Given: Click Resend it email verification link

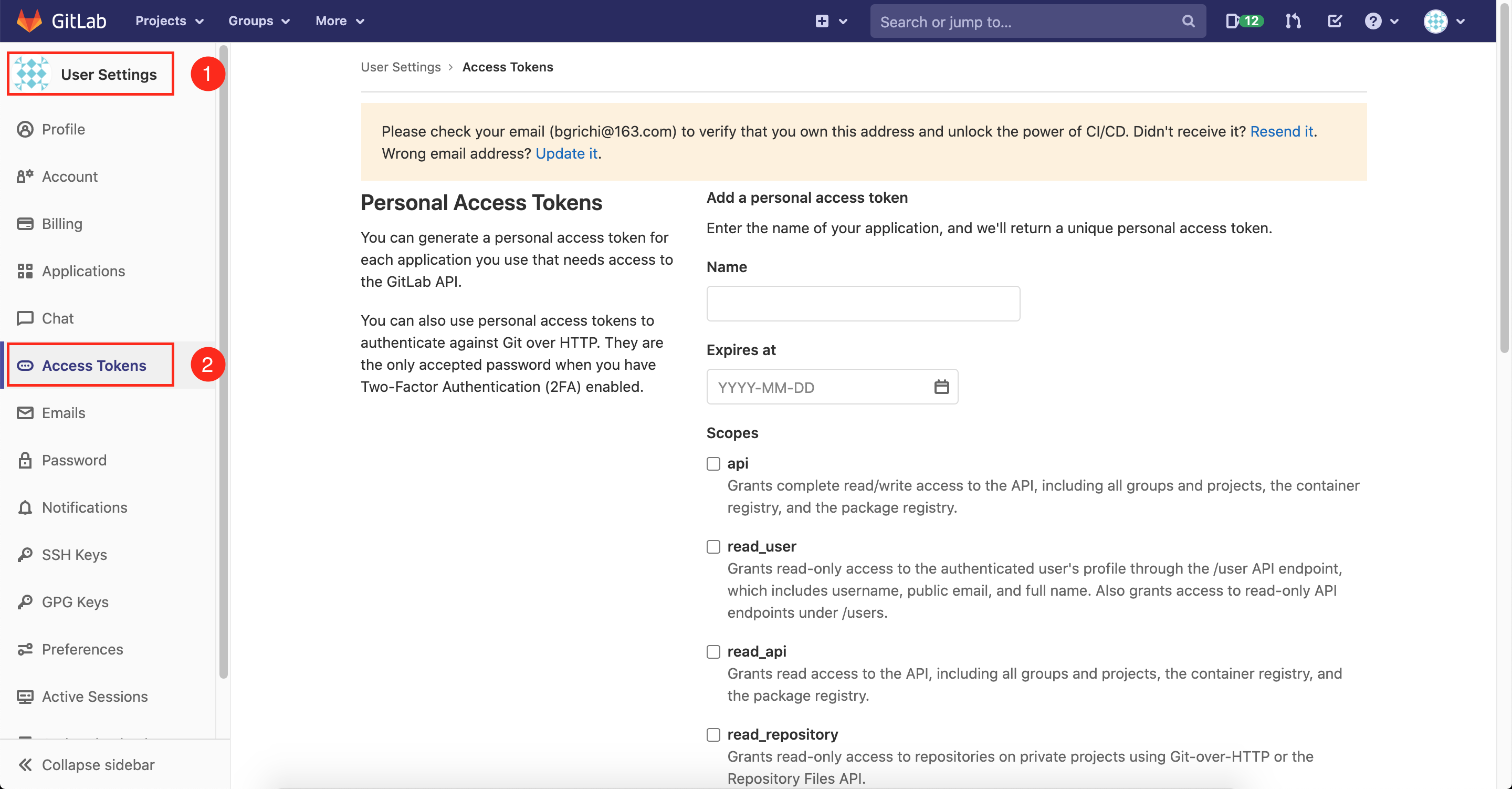Looking at the screenshot, I should coord(1283,131).
